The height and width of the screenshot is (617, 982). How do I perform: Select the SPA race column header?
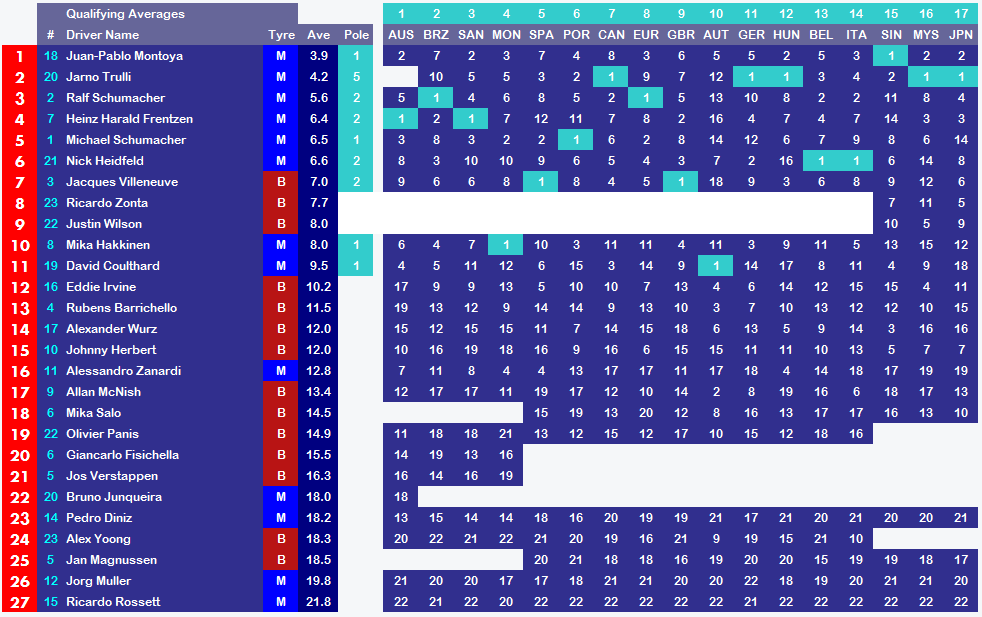[541, 35]
